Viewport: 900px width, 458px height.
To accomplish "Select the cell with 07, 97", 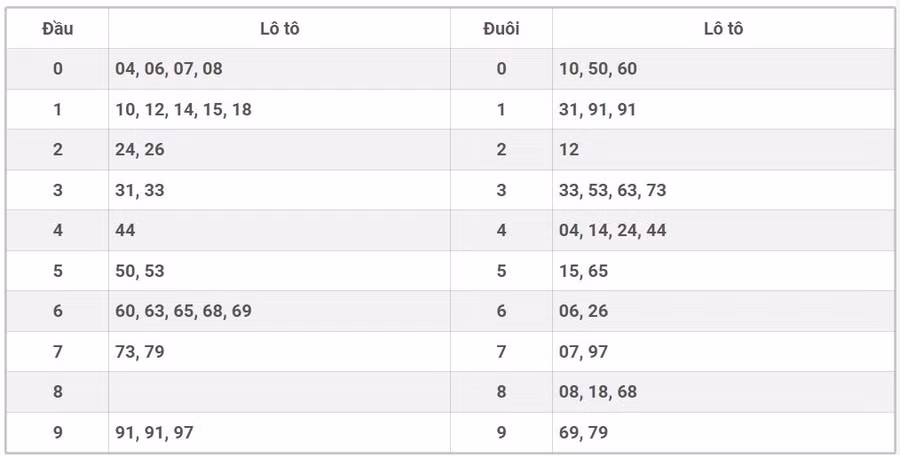I will click(584, 352).
